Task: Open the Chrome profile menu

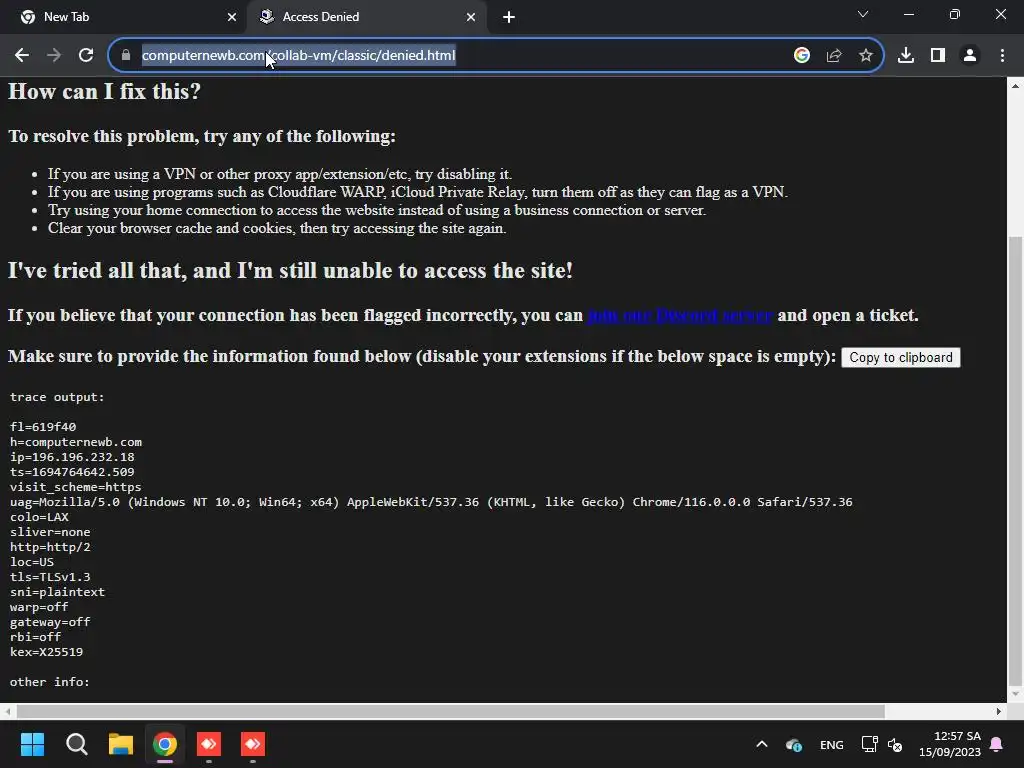Action: [970, 56]
